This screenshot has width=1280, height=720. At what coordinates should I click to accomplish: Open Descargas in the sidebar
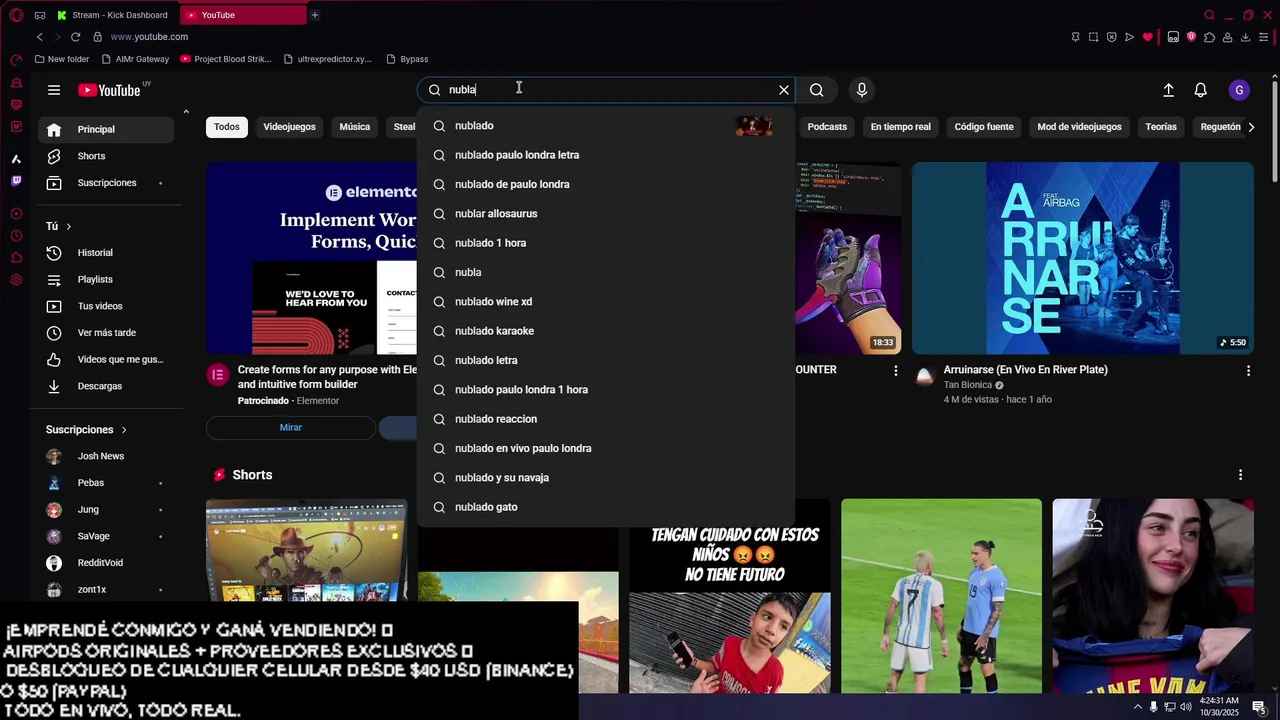pos(106,386)
